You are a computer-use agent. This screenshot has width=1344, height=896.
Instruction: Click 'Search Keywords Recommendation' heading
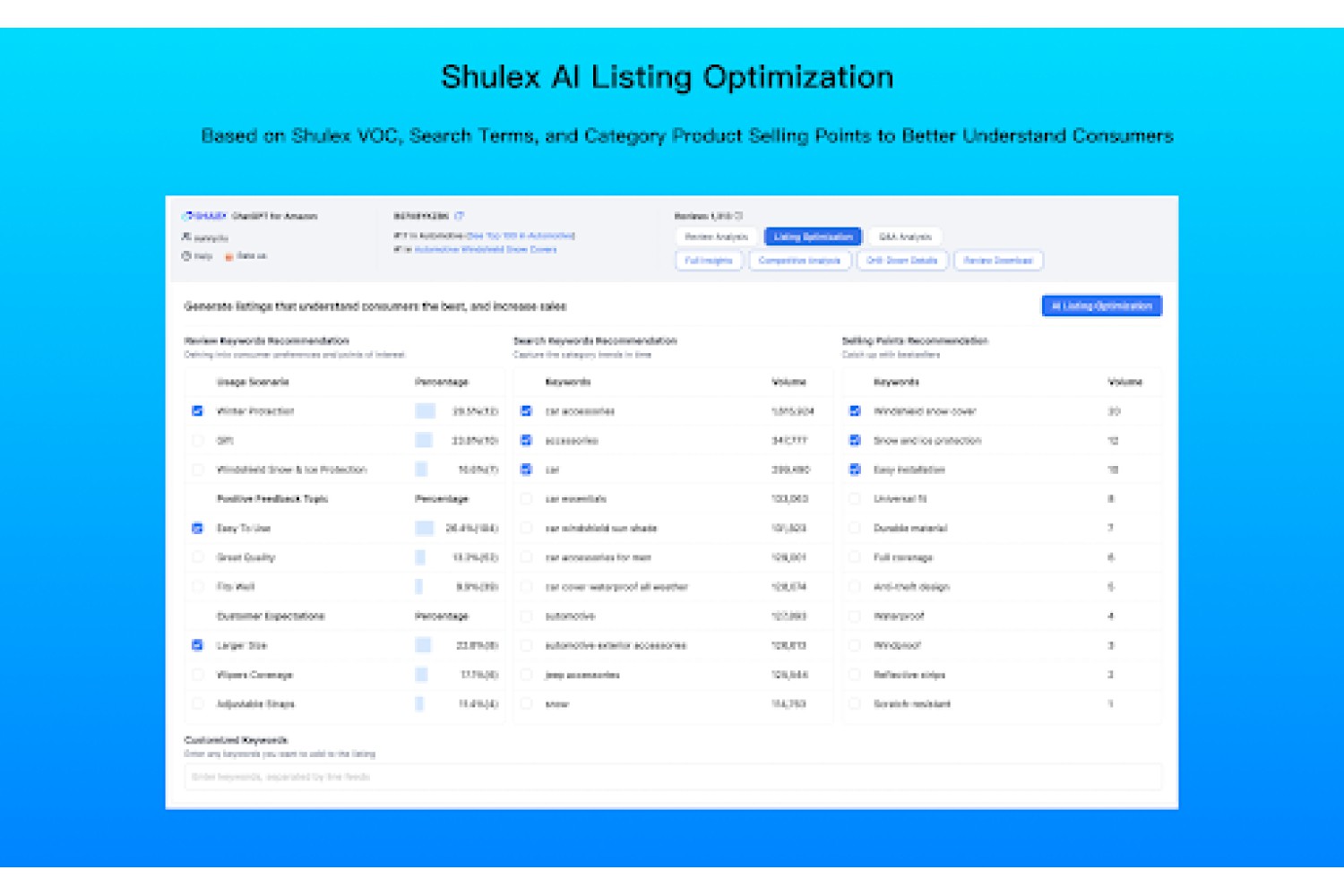pyautogui.click(x=595, y=340)
